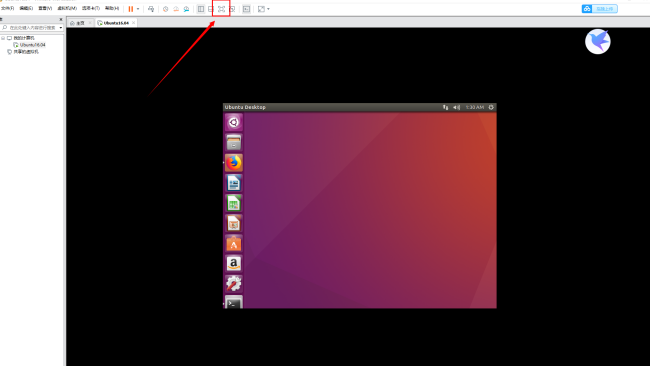The height and width of the screenshot is (366, 650).
Task: Take a snapshot using the clock icon
Action: [x=165, y=9]
